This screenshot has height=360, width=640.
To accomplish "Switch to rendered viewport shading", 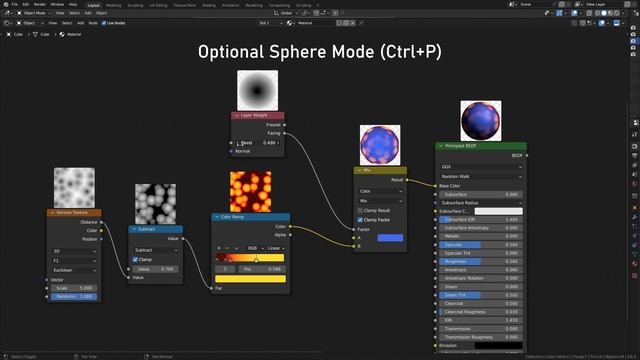I will 617,13.
